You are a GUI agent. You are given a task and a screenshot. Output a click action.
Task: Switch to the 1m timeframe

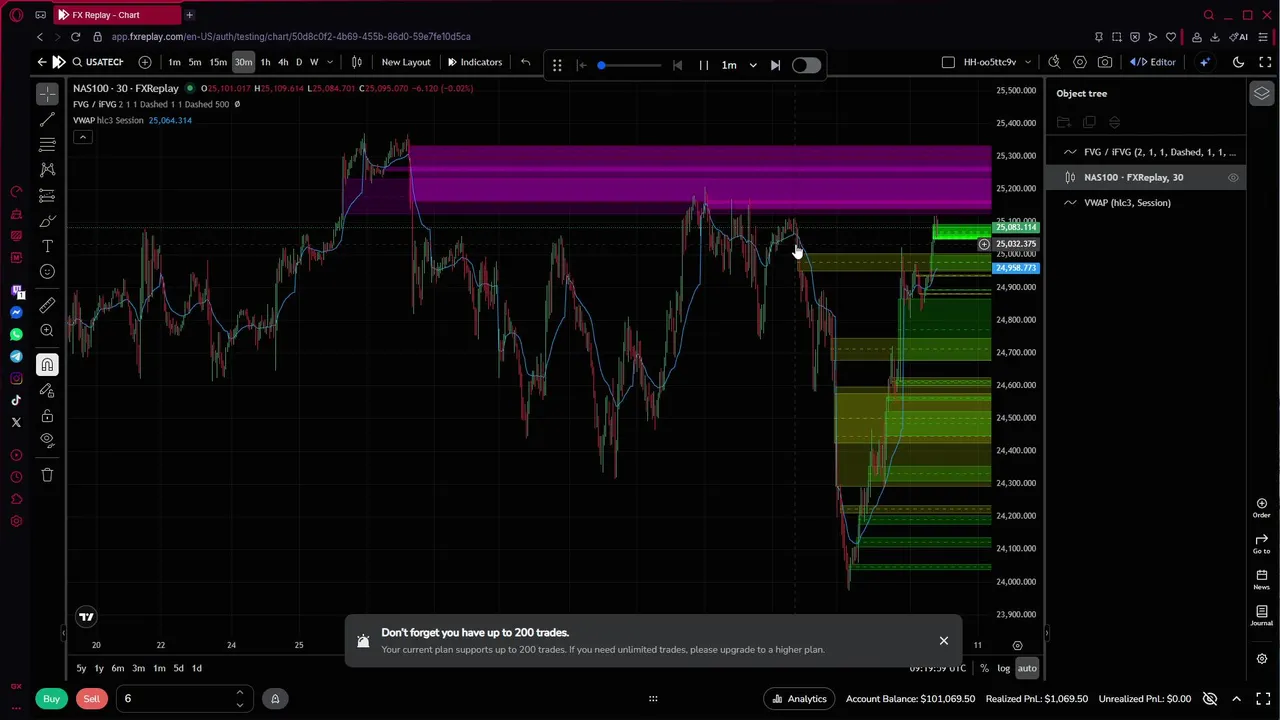pos(174,62)
